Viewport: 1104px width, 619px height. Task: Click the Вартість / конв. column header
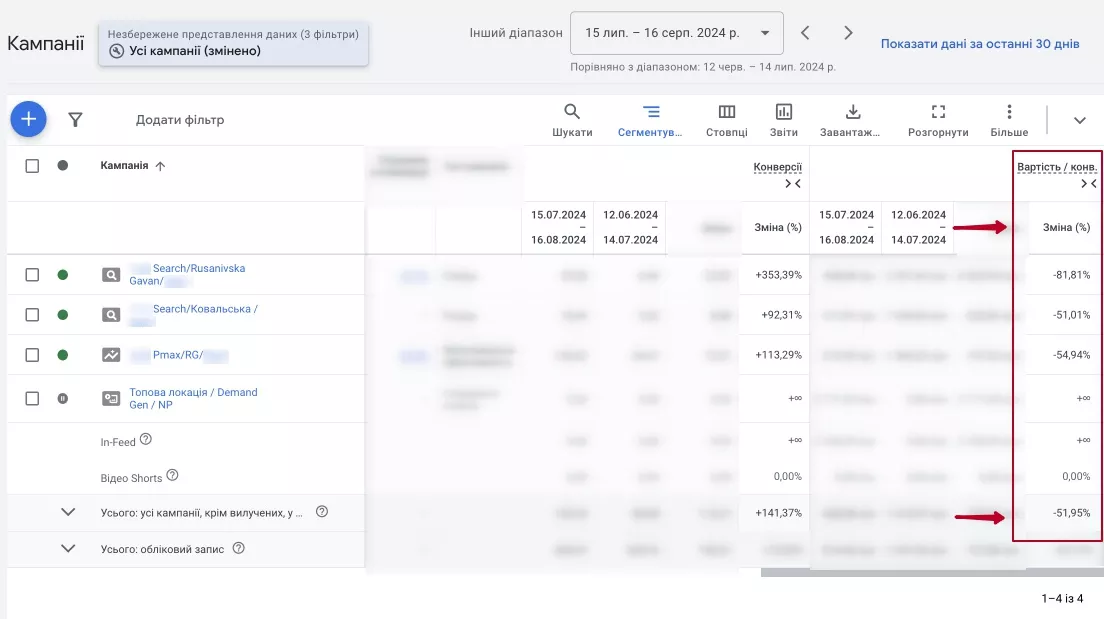(x=1057, y=167)
